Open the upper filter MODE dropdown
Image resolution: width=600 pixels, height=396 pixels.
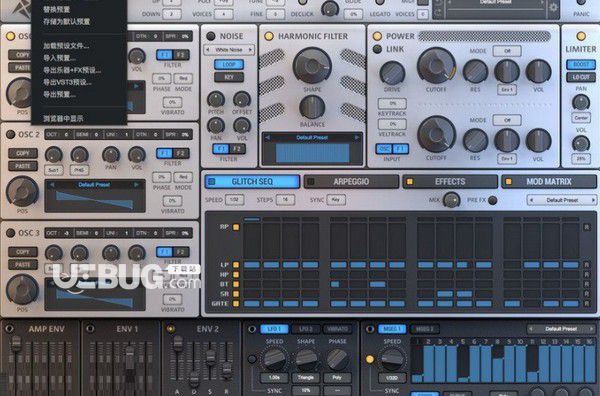[507, 51]
